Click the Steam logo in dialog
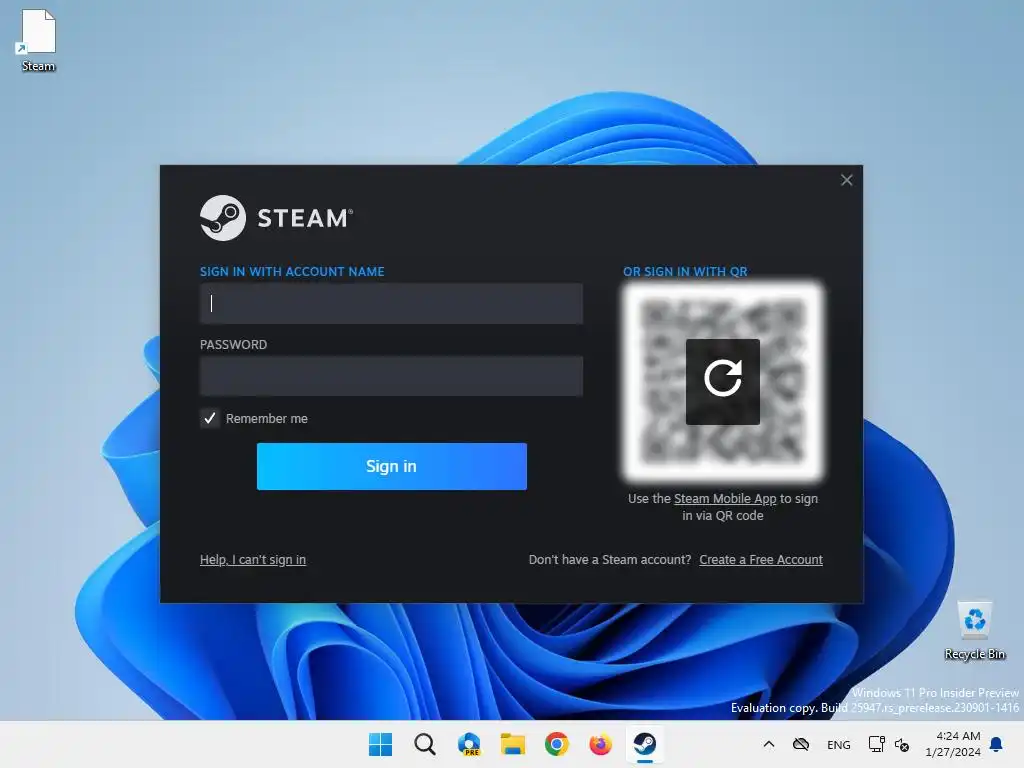1024x768 pixels. [276, 217]
